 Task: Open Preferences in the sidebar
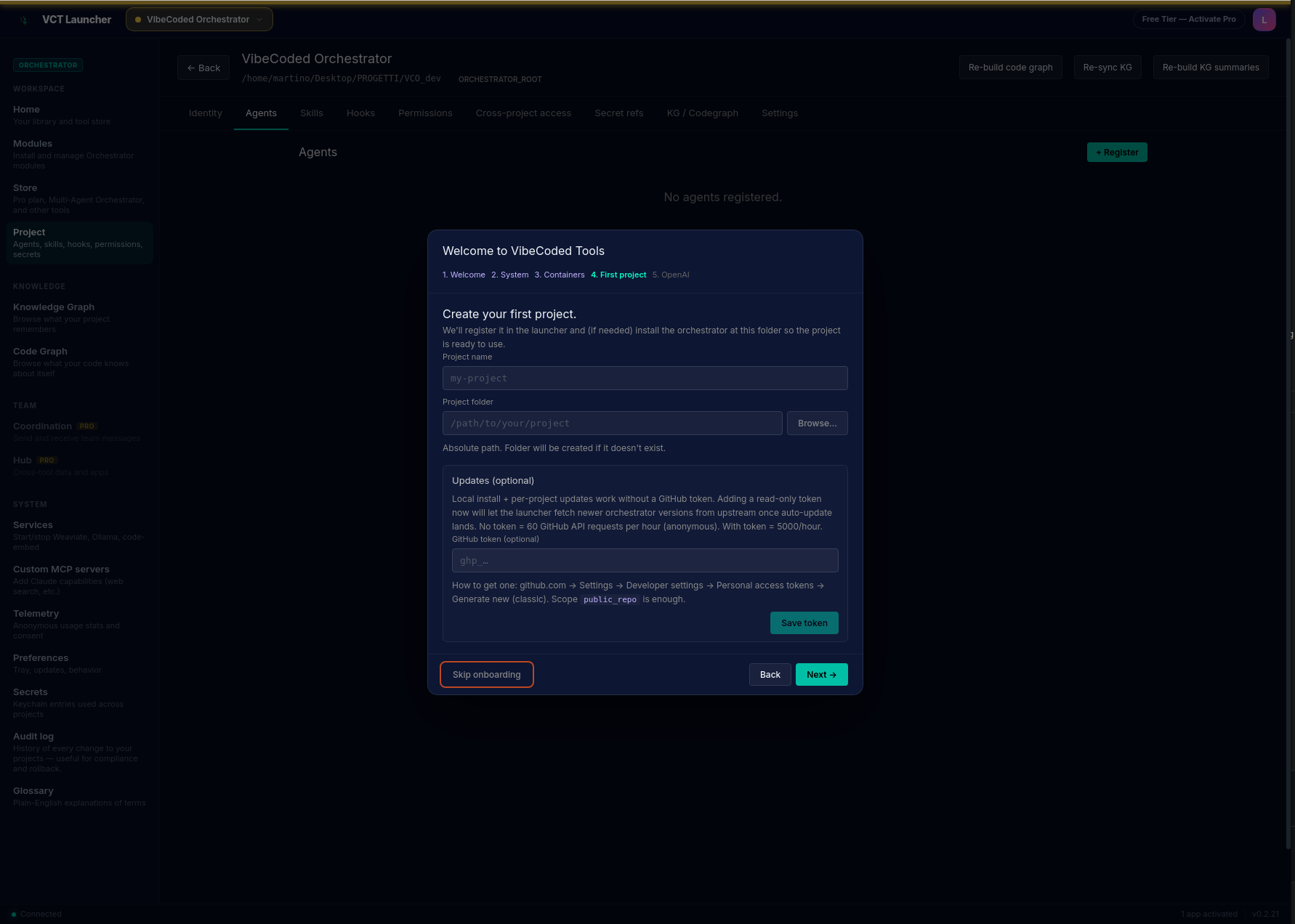pos(79,663)
